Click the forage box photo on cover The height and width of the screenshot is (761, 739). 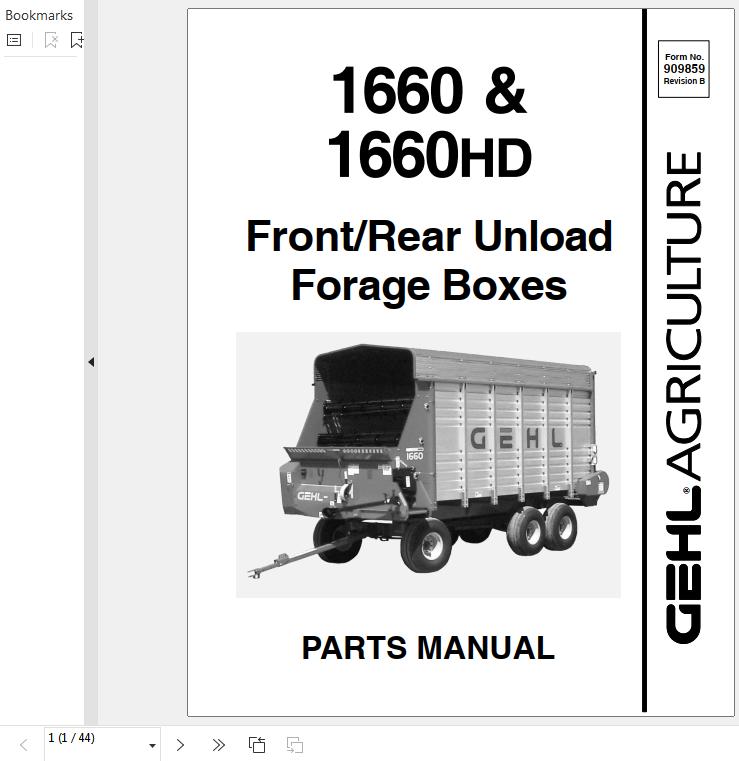coord(428,464)
